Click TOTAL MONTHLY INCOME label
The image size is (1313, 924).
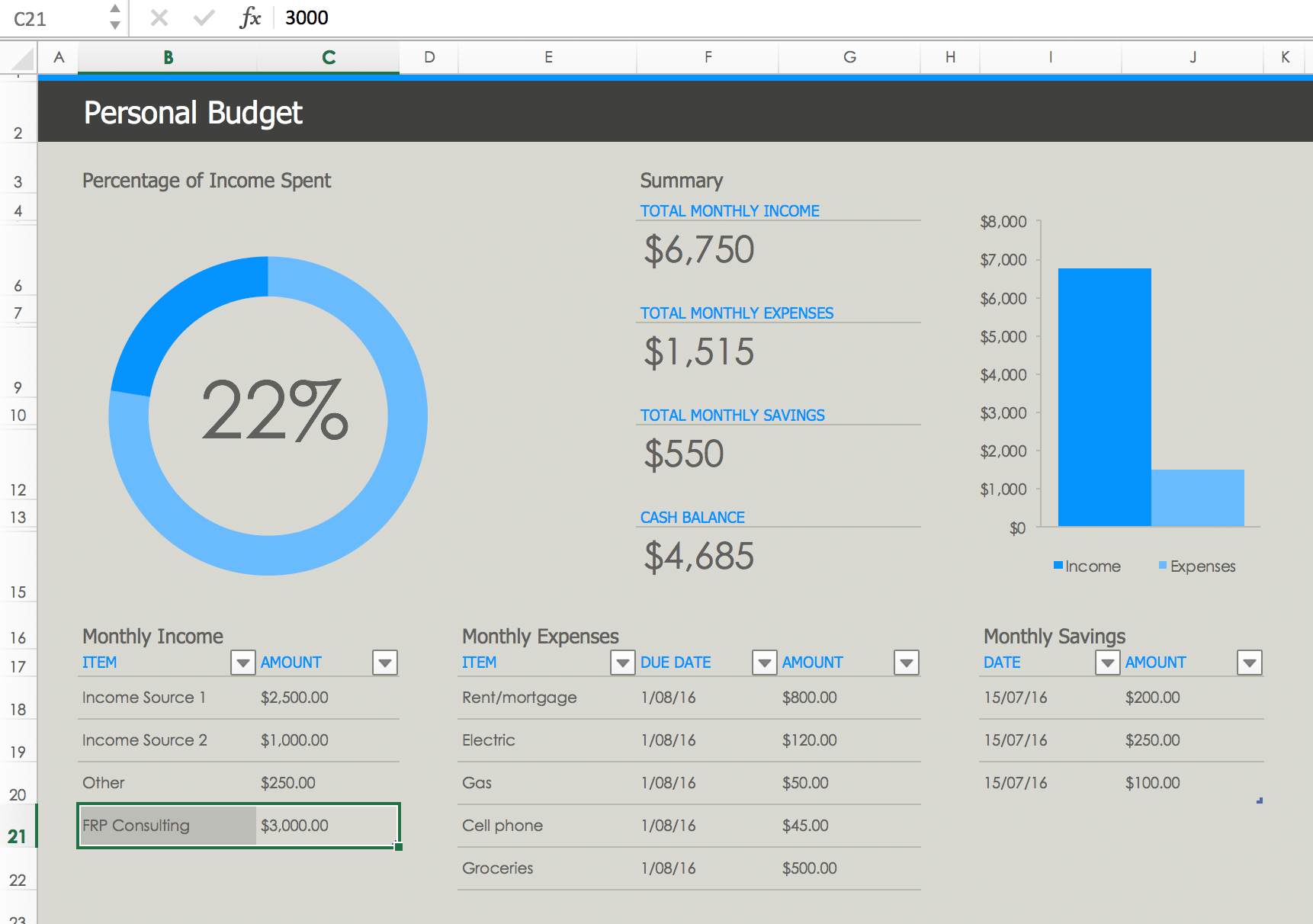pos(730,211)
